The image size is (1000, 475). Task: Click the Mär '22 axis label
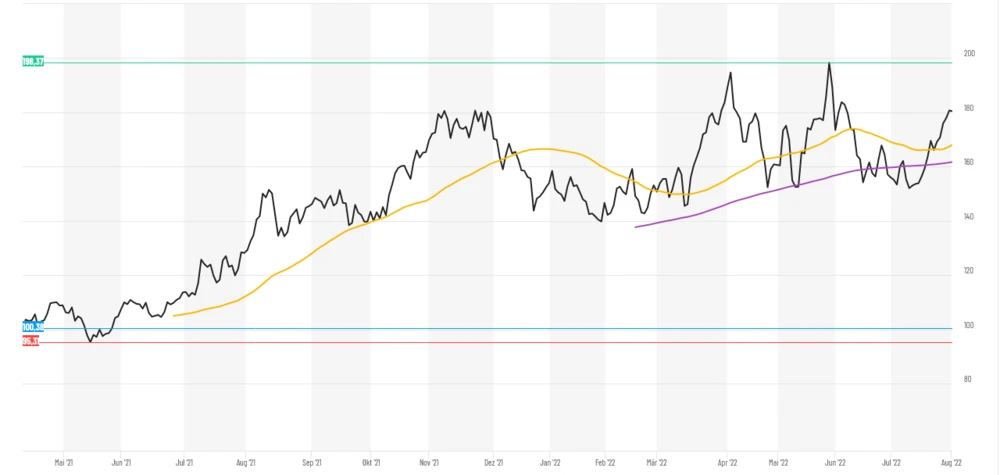point(658,463)
